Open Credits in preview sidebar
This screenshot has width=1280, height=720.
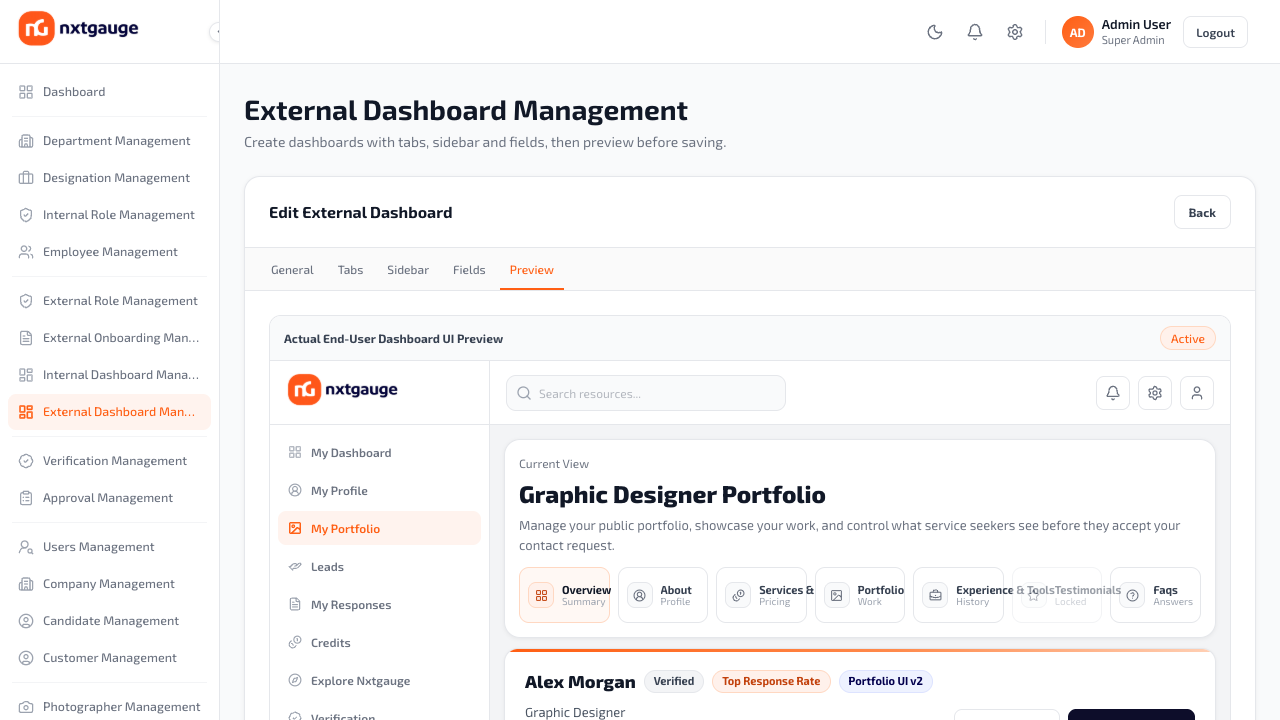pos(379,643)
